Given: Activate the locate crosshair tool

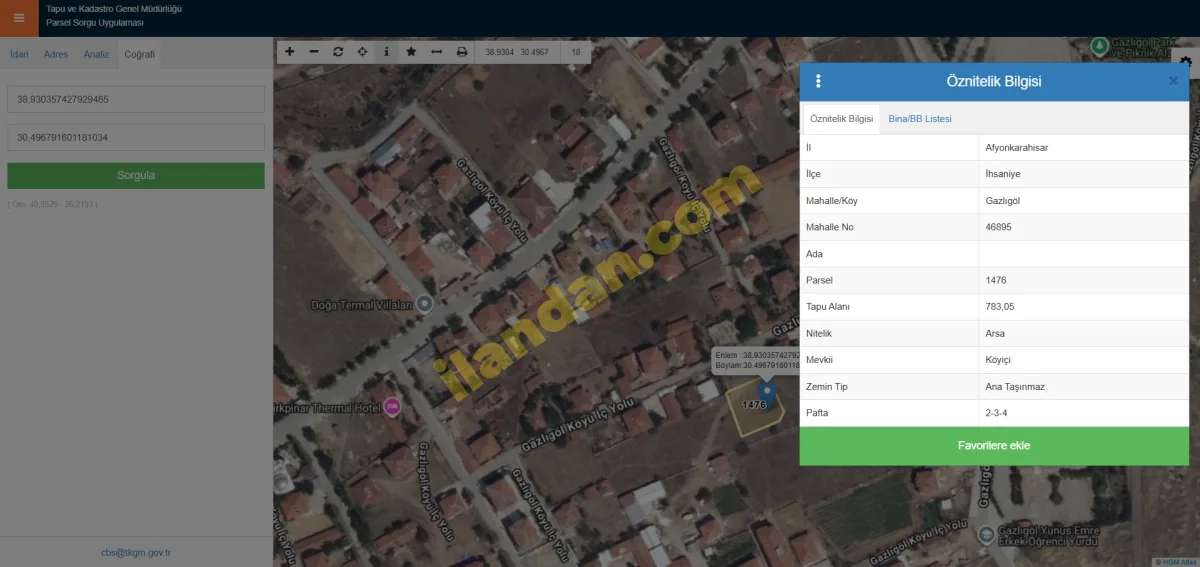Looking at the screenshot, I should 362,51.
